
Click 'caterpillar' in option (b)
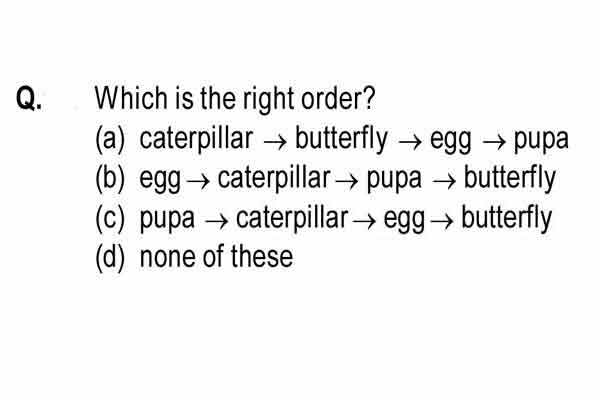click(x=274, y=178)
